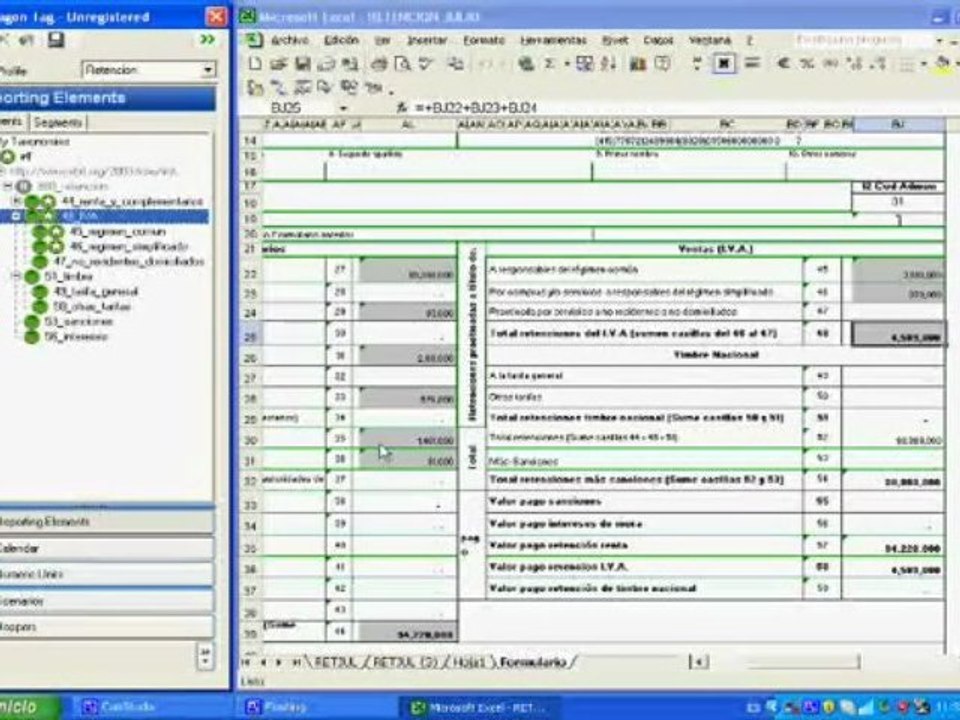Open the Name Box dropdown arrow
Screen dimensions: 960x720
(x=343, y=108)
